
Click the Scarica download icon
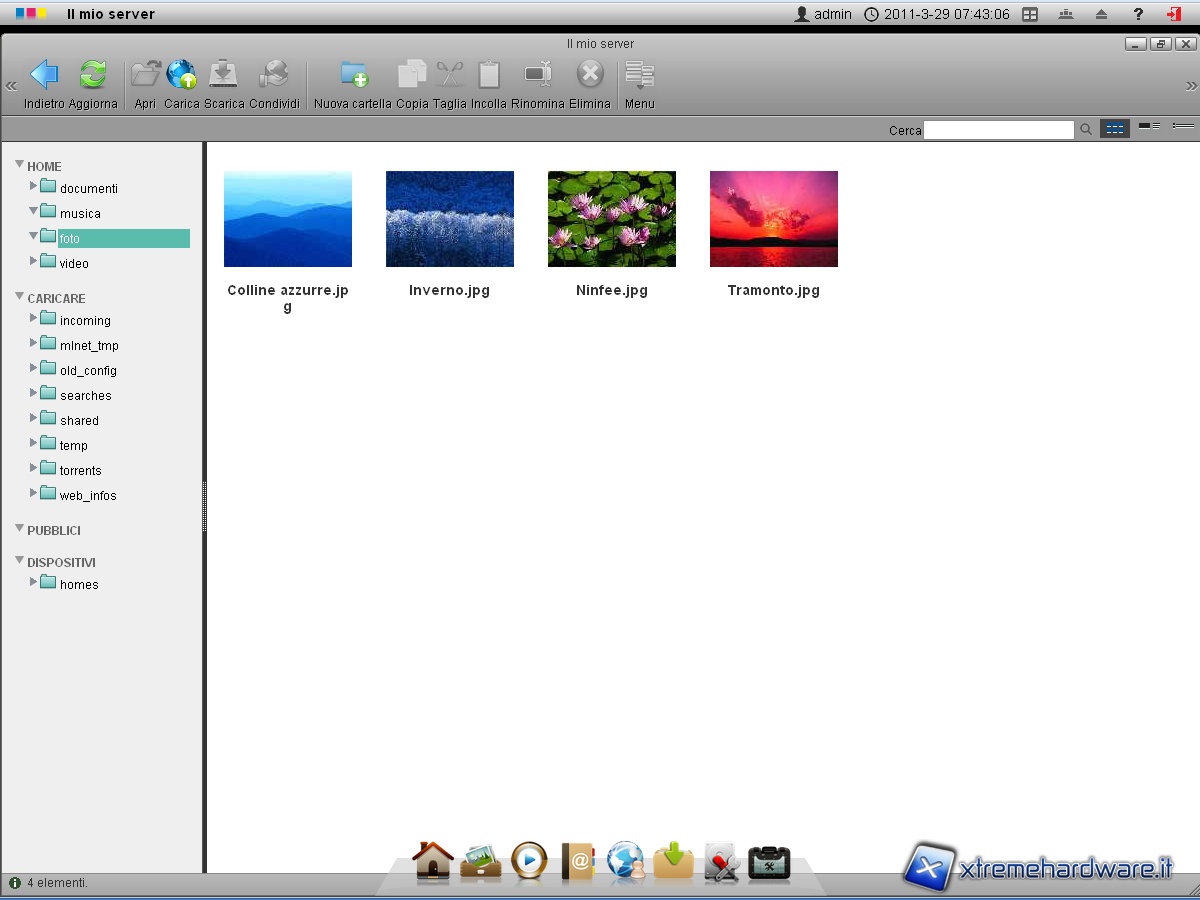pyautogui.click(x=223, y=75)
